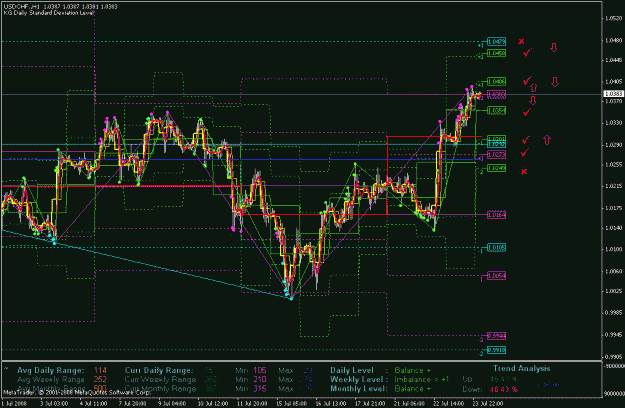Screen dimensions: 625x408
Task: Click the red X mark beside the 1.0248 level
Action: (x=524, y=171)
